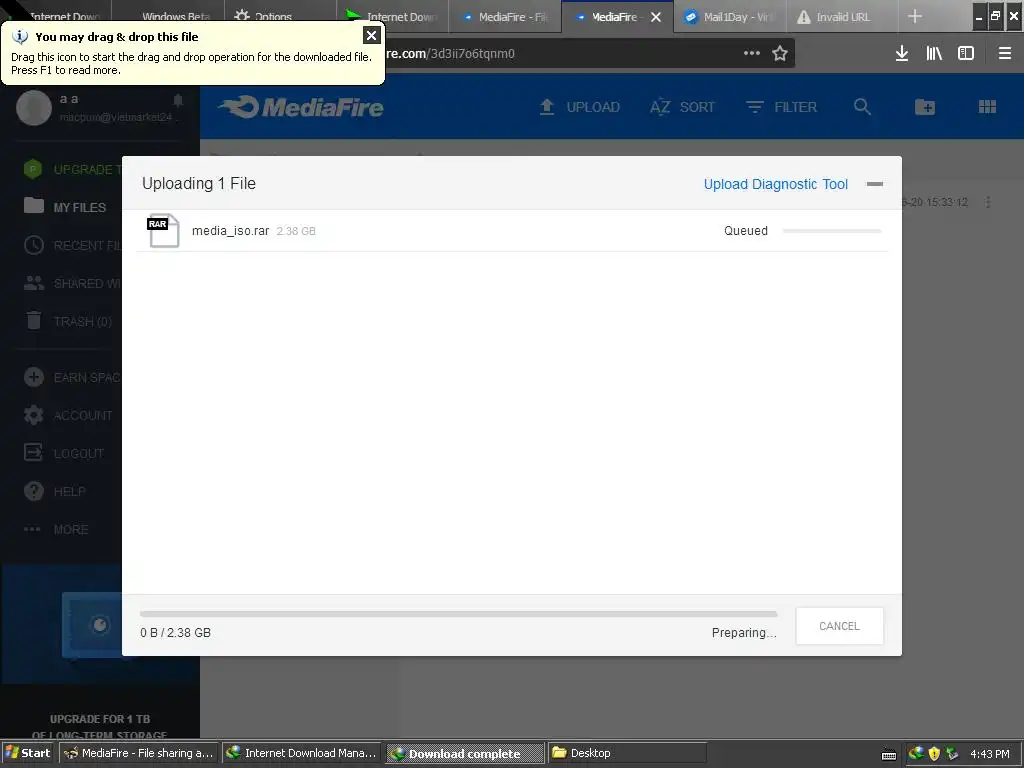Cancel the upload in progress

coord(839,626)
